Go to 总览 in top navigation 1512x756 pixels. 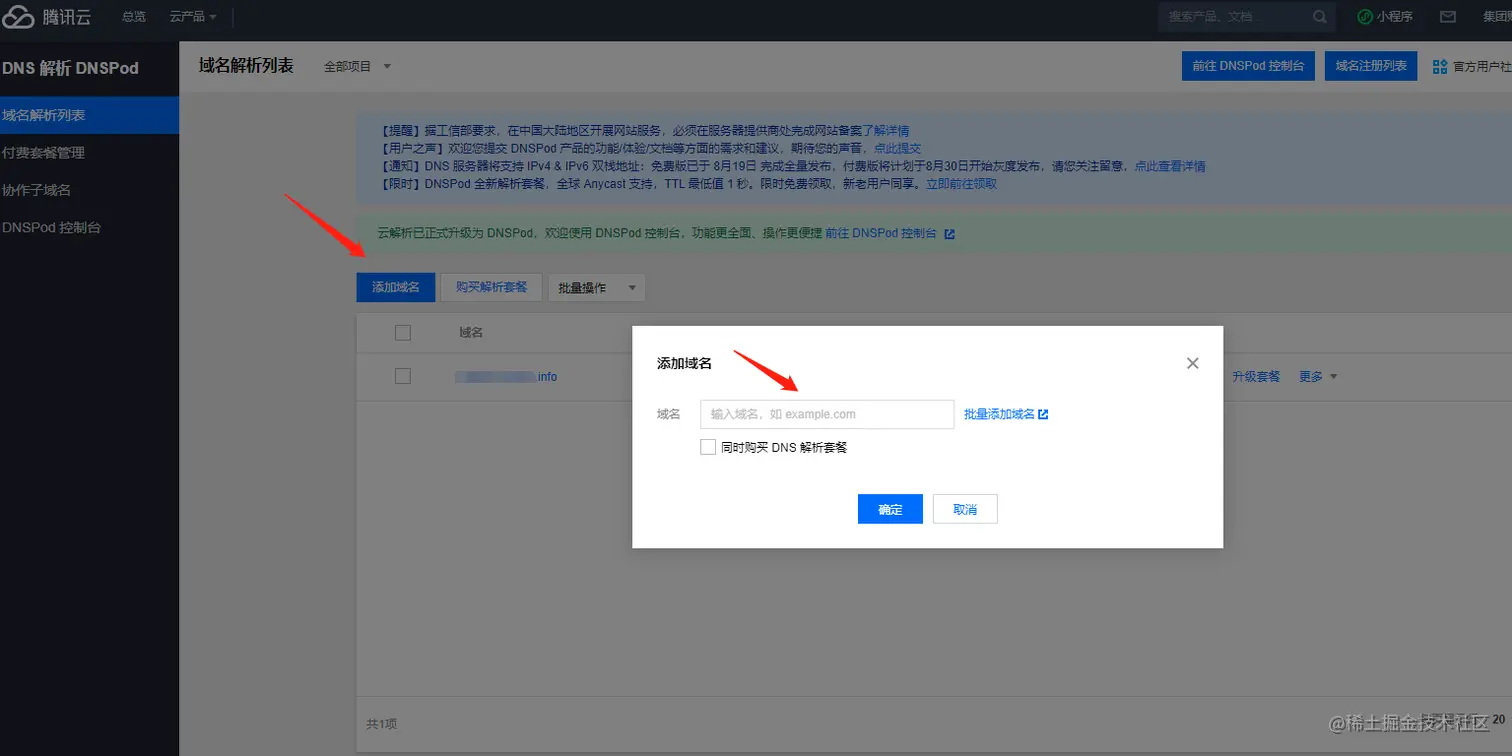pyautogui.click(x=133, y=17)
